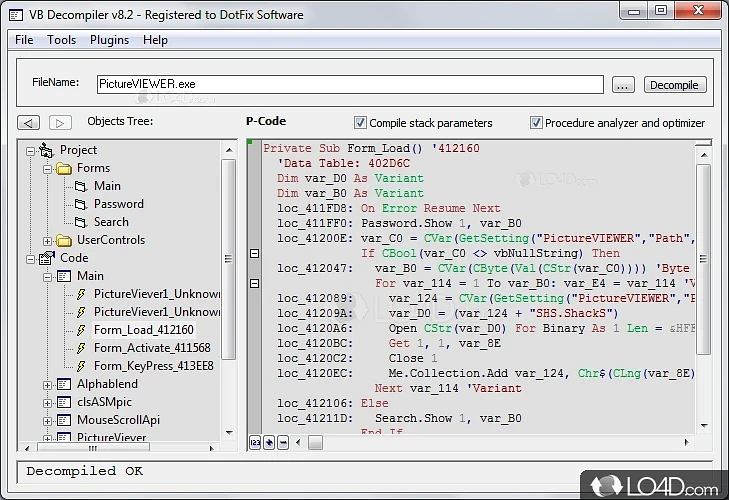This screenshot has width=729, height=500.
Task: Select the Password form in the tree
Action: click(x=119, y=204)
